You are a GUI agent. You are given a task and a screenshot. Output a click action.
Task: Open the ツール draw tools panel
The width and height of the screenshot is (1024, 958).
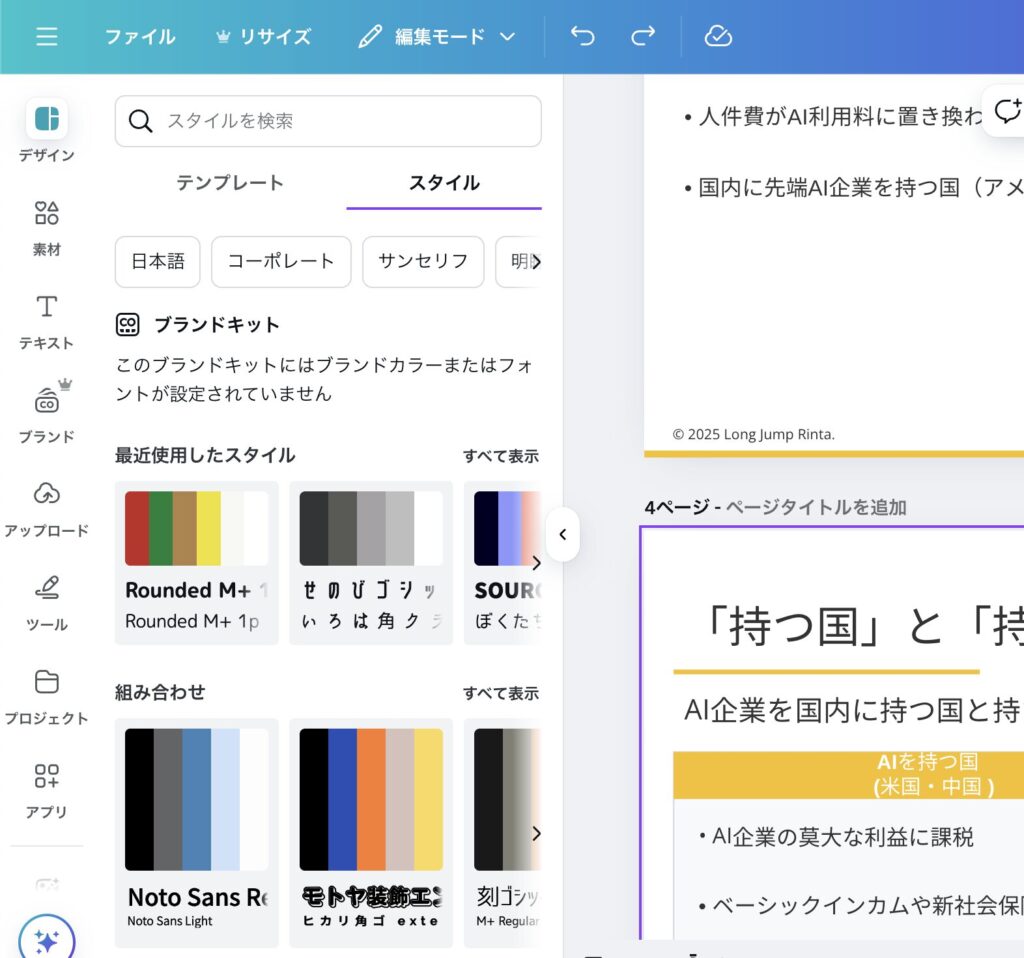tap(47, 602)
